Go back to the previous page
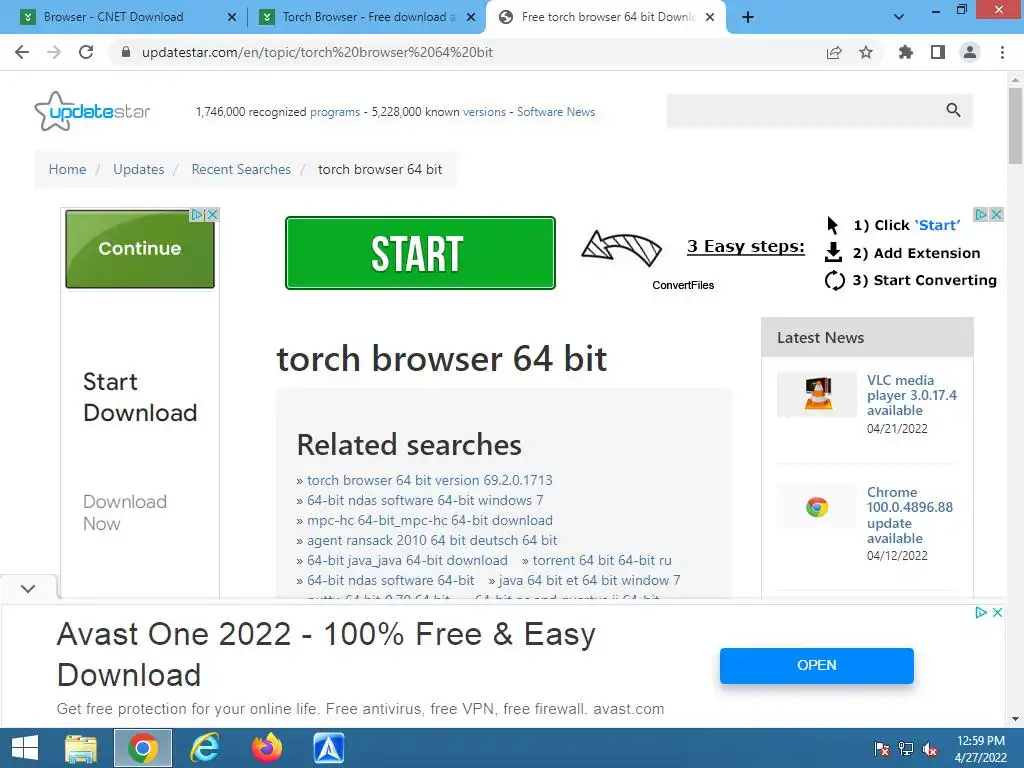 pyautogui.click(x=22, y=52)
